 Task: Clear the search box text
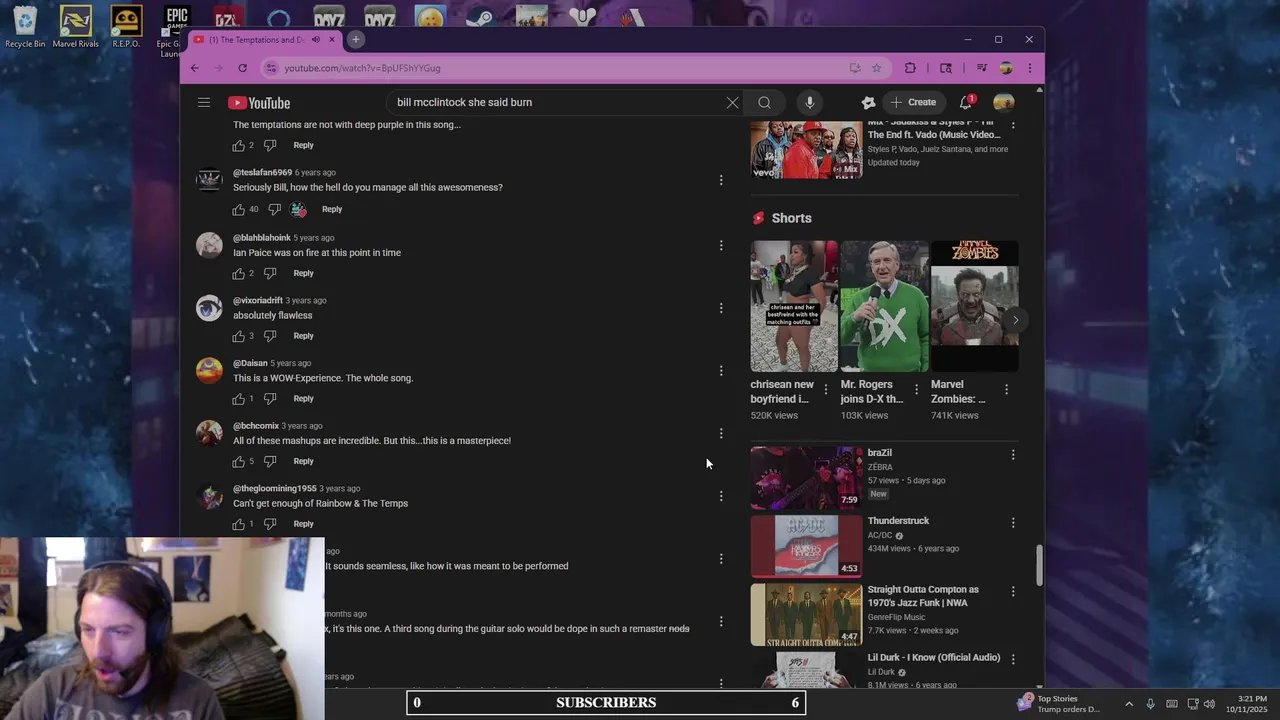coord(732,102)
